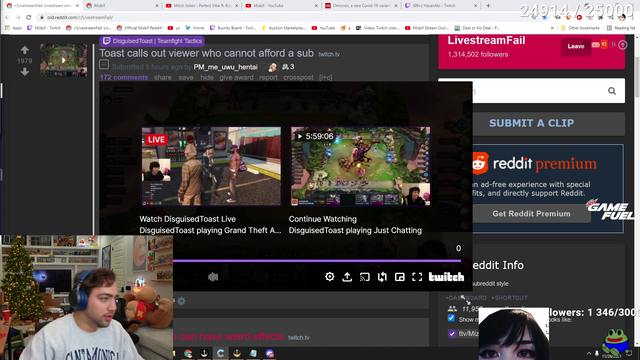Open the notification center in taskbar
640x360 pixels.
pos(629,353)
